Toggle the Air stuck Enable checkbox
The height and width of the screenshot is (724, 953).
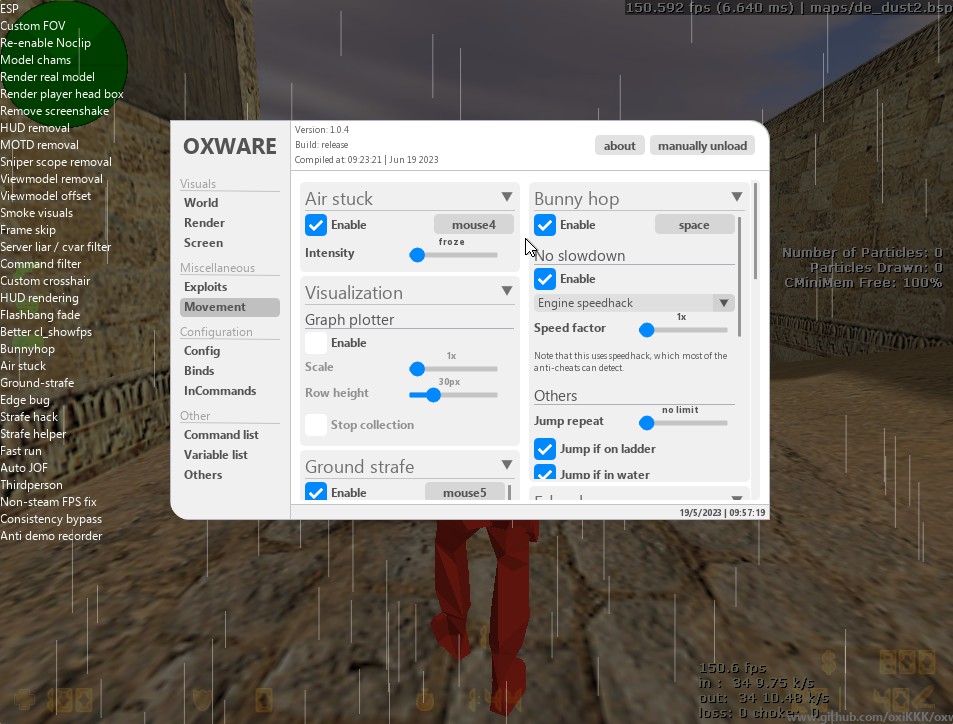tap(316, 225)
